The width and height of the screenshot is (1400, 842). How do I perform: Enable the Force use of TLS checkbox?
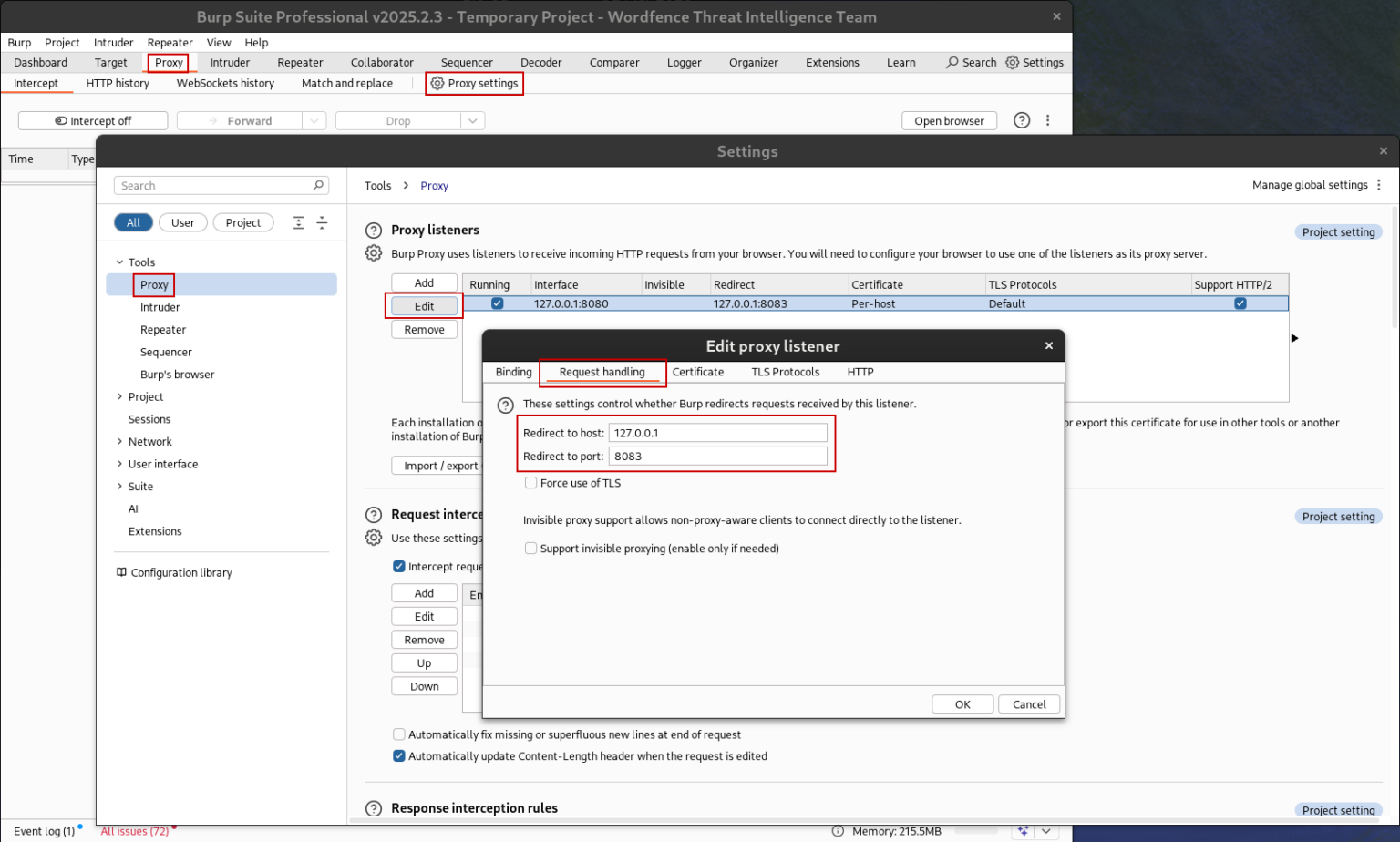530,482
